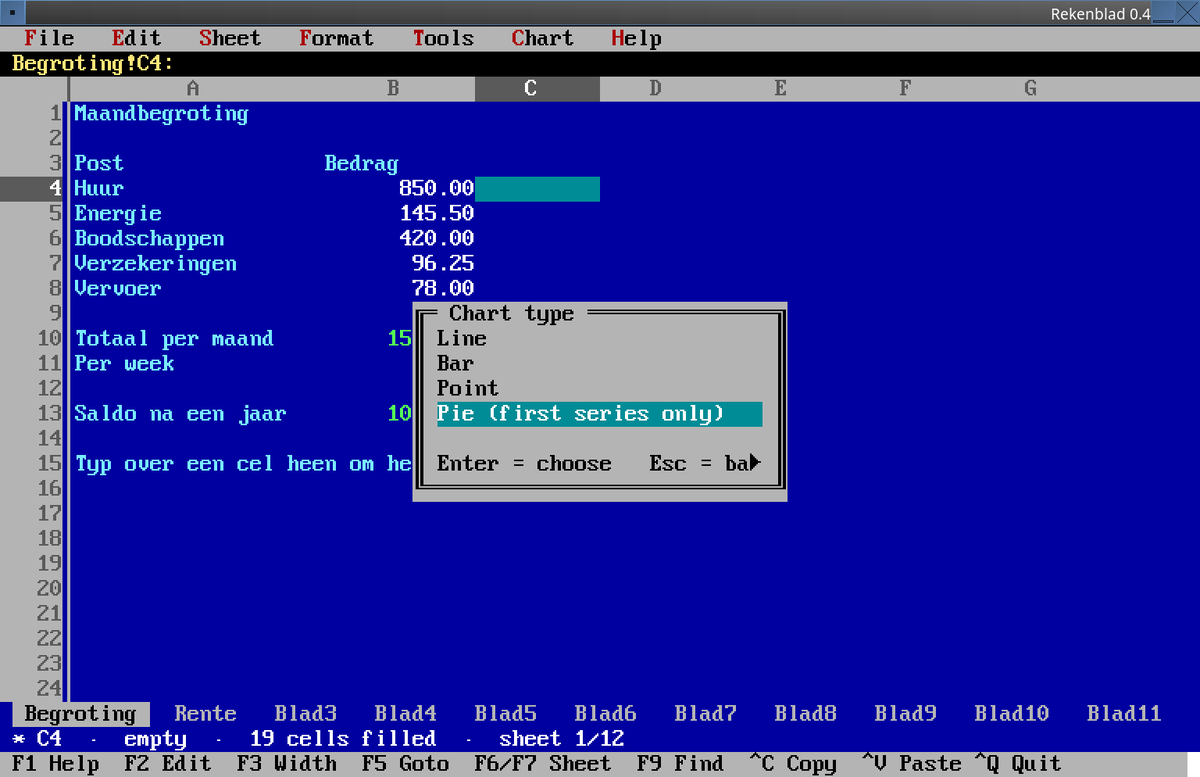Click the F3 Width shortcut

coord(286,764)
